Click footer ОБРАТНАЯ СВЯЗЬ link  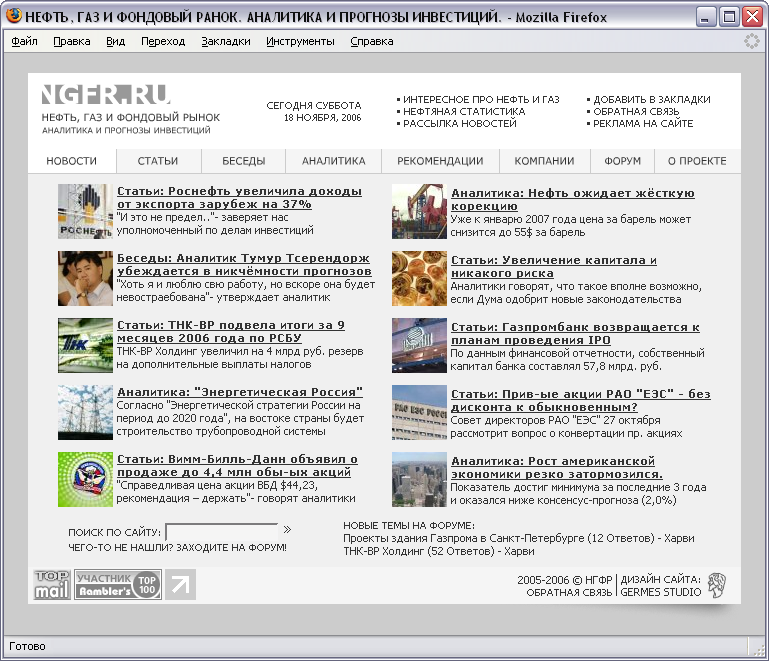[x=569, y=592]
